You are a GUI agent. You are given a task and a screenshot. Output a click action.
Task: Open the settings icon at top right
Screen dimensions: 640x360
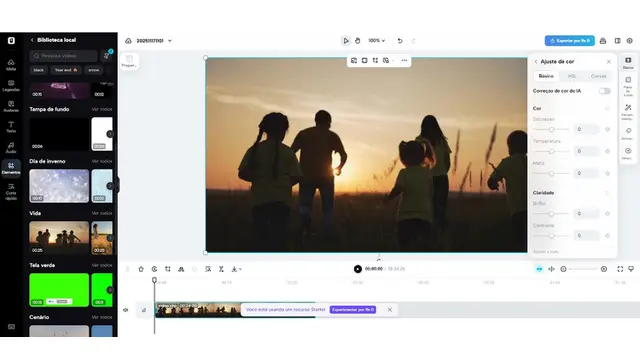(x=630, y=41)
